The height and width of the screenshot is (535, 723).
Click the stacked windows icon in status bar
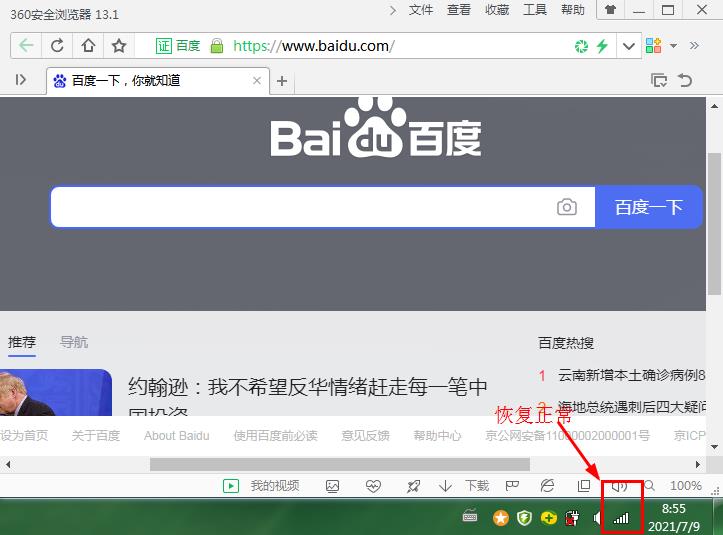pyautogui.click(x=584, y=486)
